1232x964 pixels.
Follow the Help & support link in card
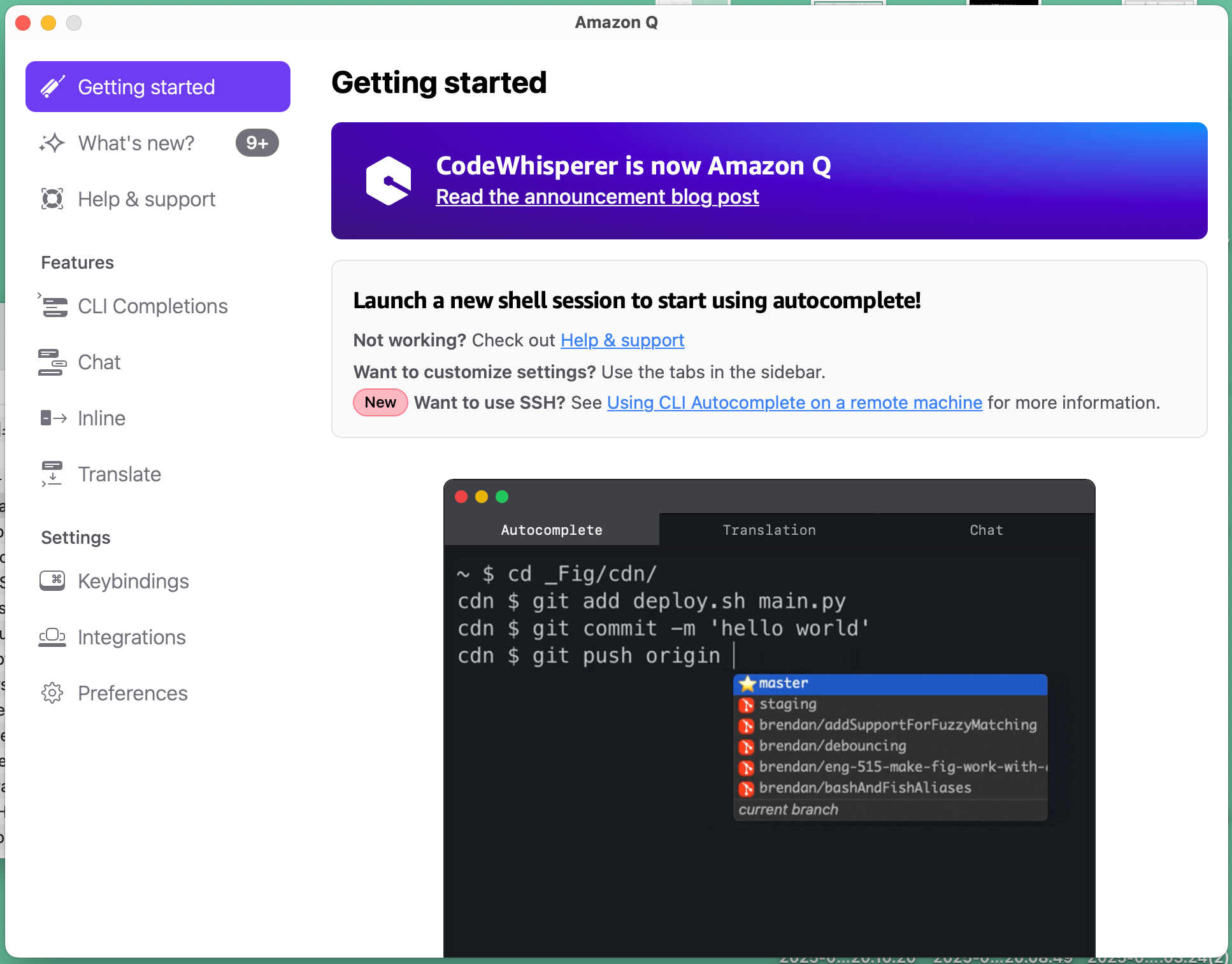point(622,340)
